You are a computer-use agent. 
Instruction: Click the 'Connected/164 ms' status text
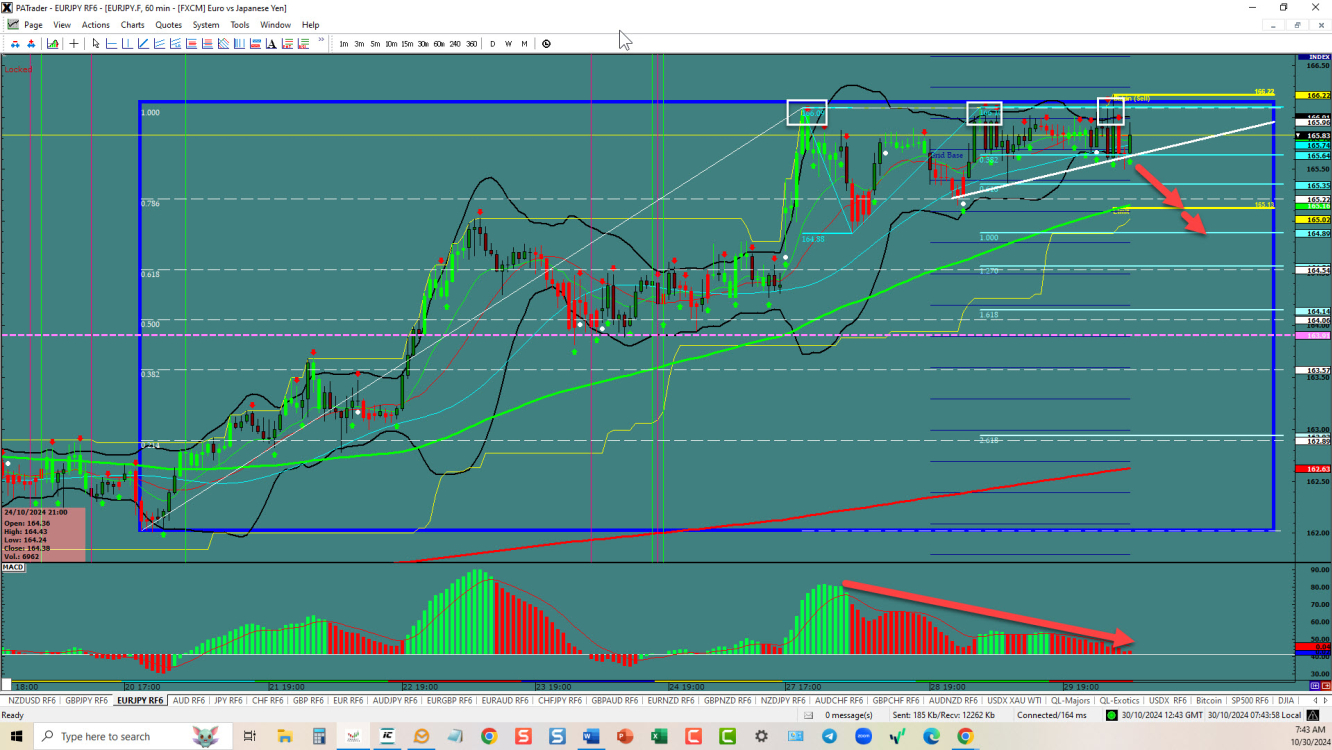1052,715
